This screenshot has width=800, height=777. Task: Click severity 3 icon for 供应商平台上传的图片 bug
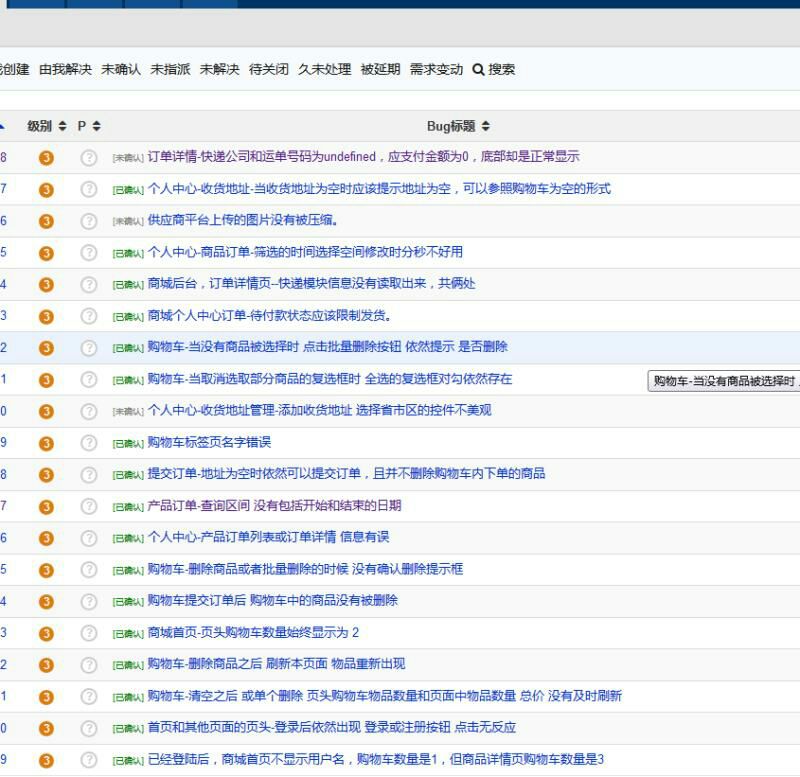46,221
